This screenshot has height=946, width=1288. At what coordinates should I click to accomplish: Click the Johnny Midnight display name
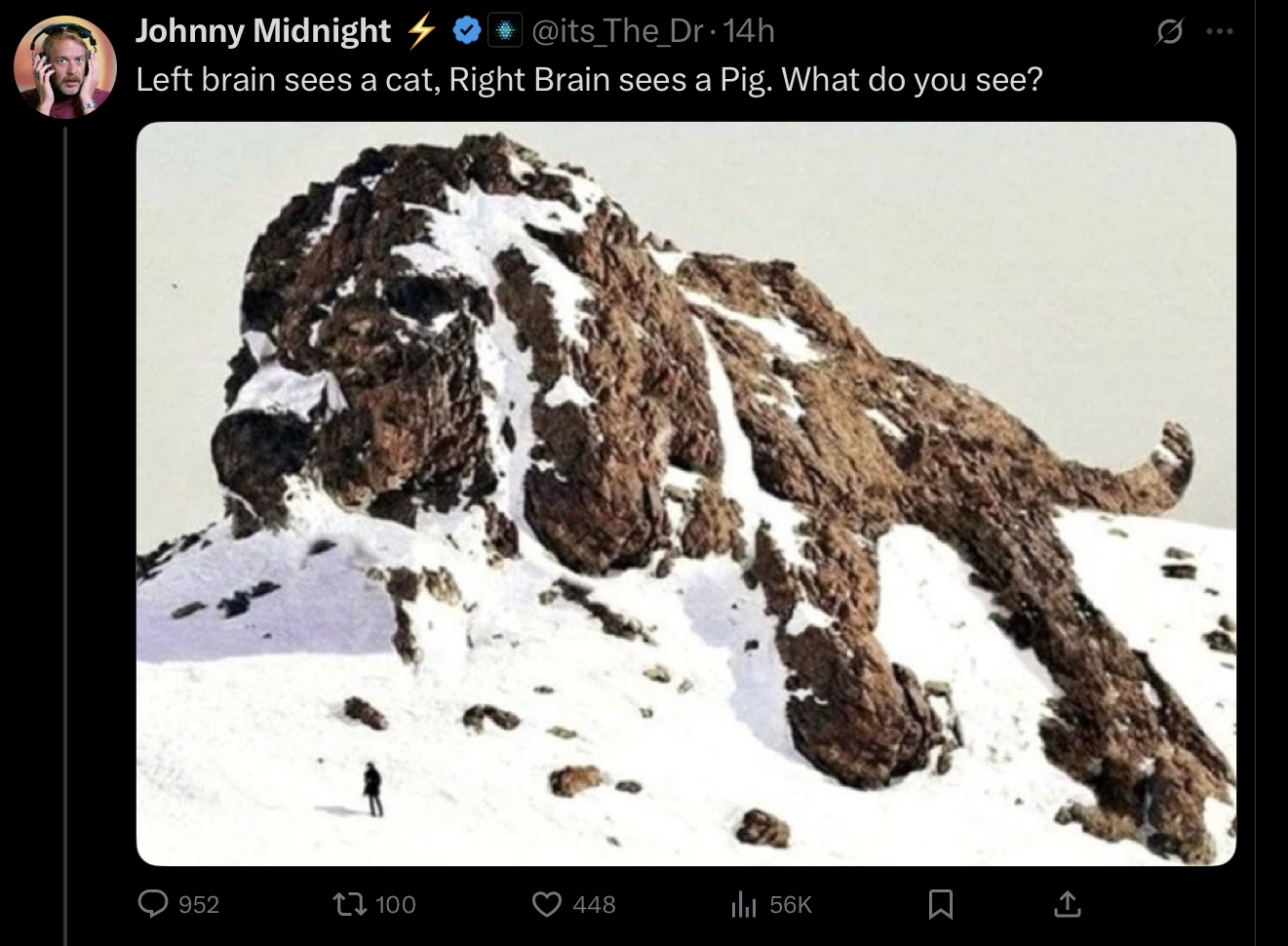pos(263,31)
